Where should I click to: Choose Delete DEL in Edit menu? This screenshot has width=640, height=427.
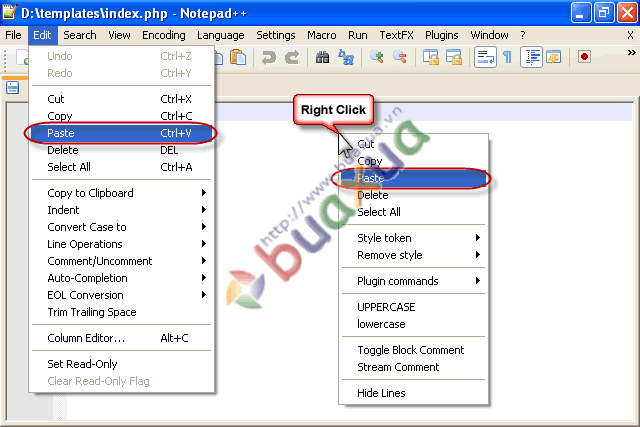(x=122, y=150)
